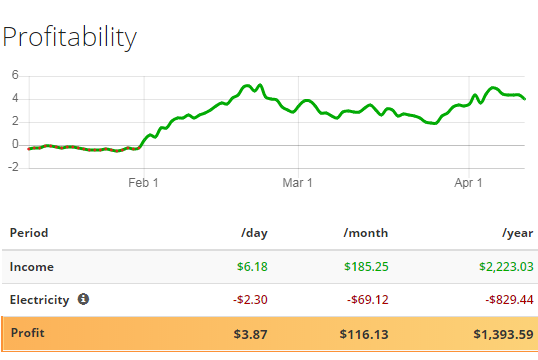Image resolution: width=538 pixels, height=360 pixels.
Task: Select the highlighted Profit row label
Action: (27, 333)
